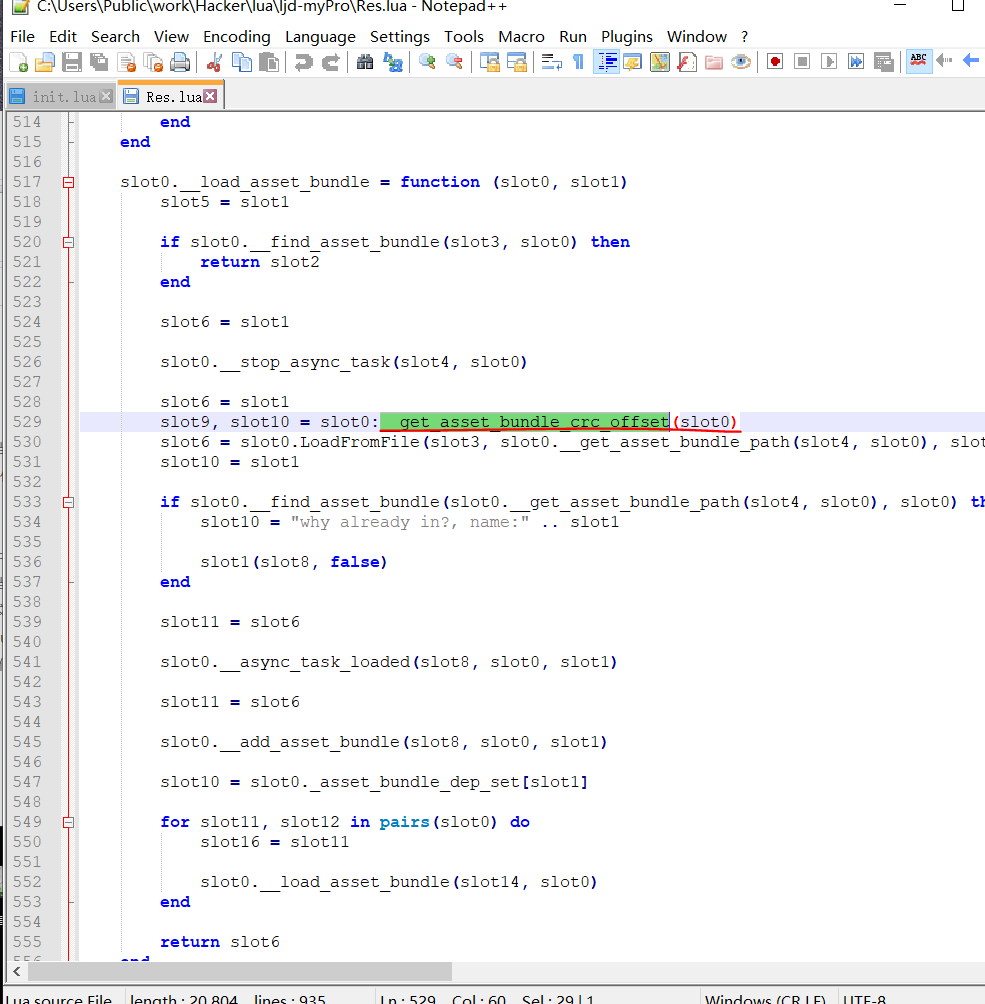The width and height of the screenshot is (985, 1004).
Task: Open the File menu
Action: pos(22,36)
